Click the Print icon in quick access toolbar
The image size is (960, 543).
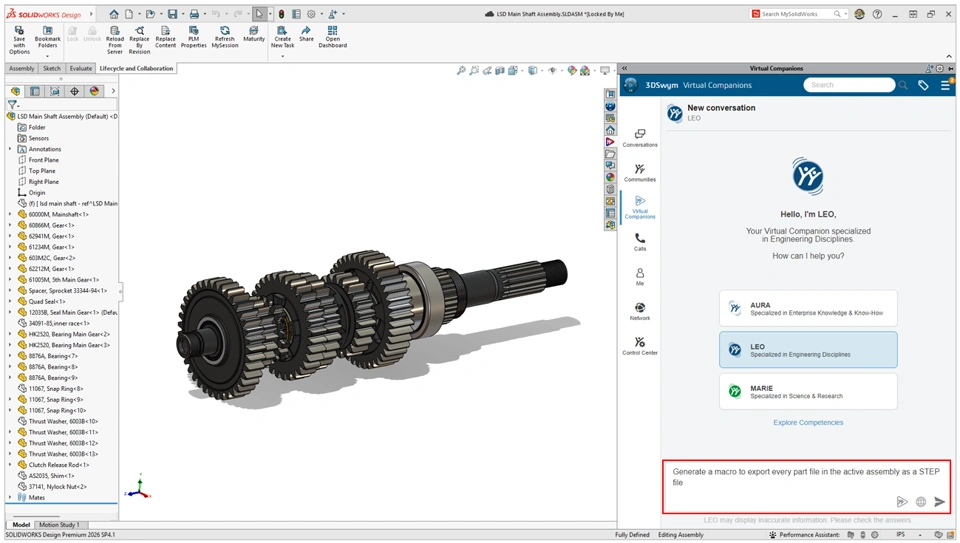tap(194, 13)
